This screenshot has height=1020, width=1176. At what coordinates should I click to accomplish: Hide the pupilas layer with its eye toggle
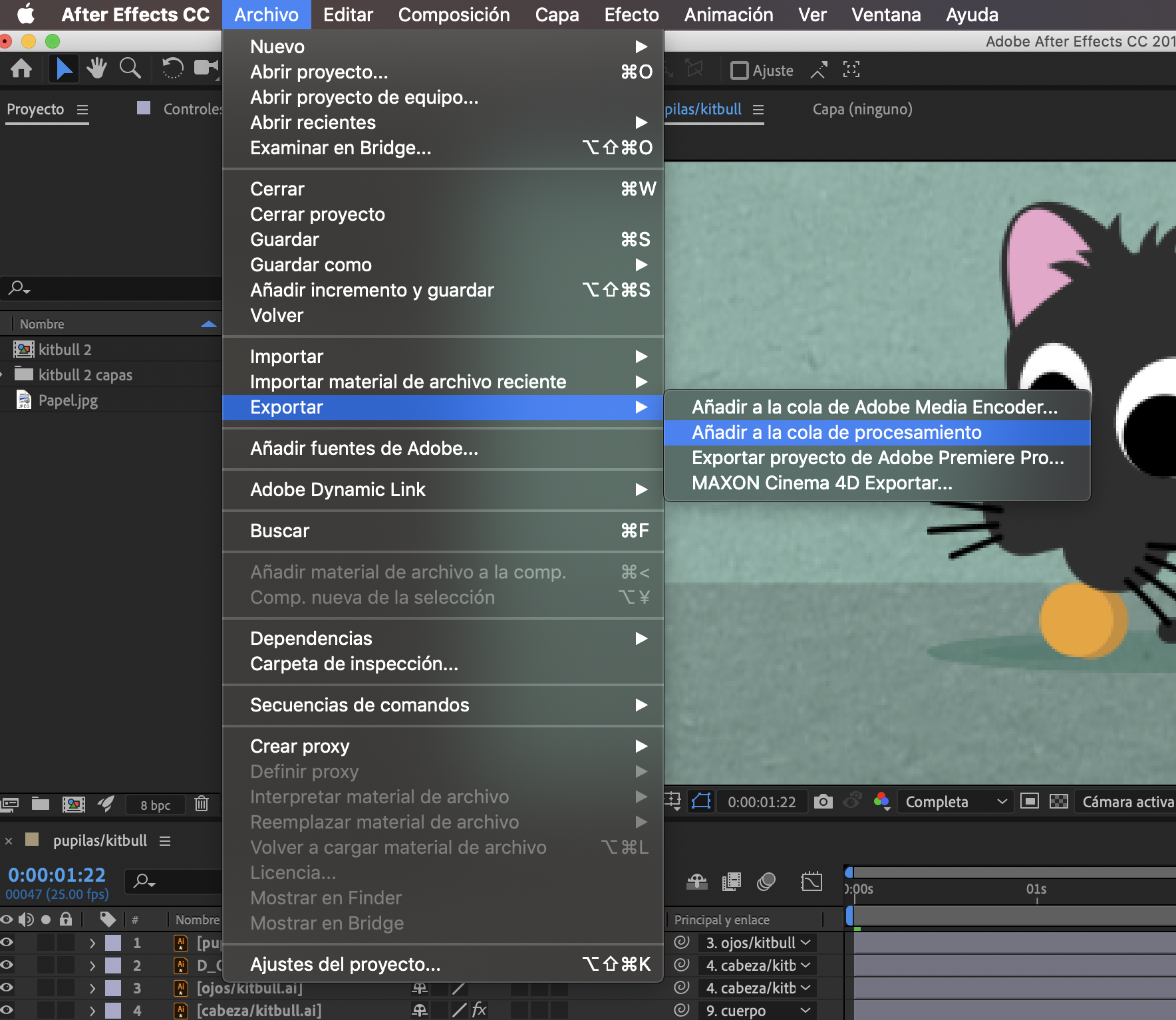pyautogui.click(x=7, y=942)
